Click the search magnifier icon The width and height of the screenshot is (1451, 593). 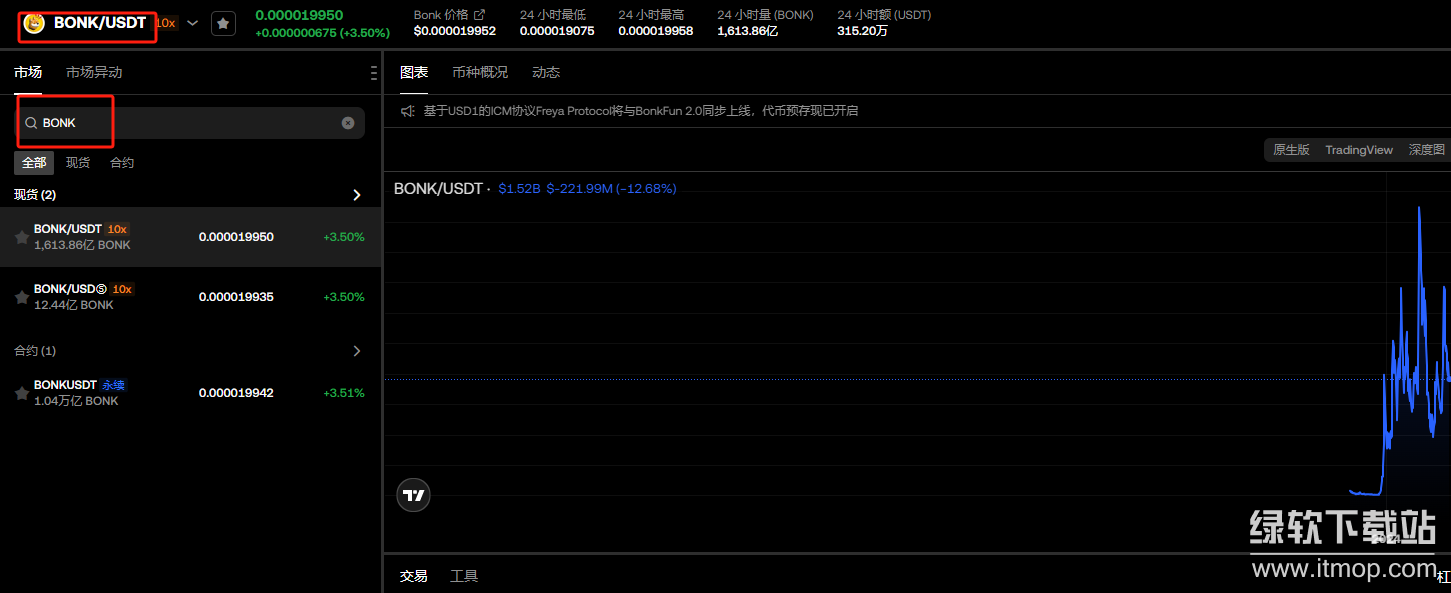point(31,123)
